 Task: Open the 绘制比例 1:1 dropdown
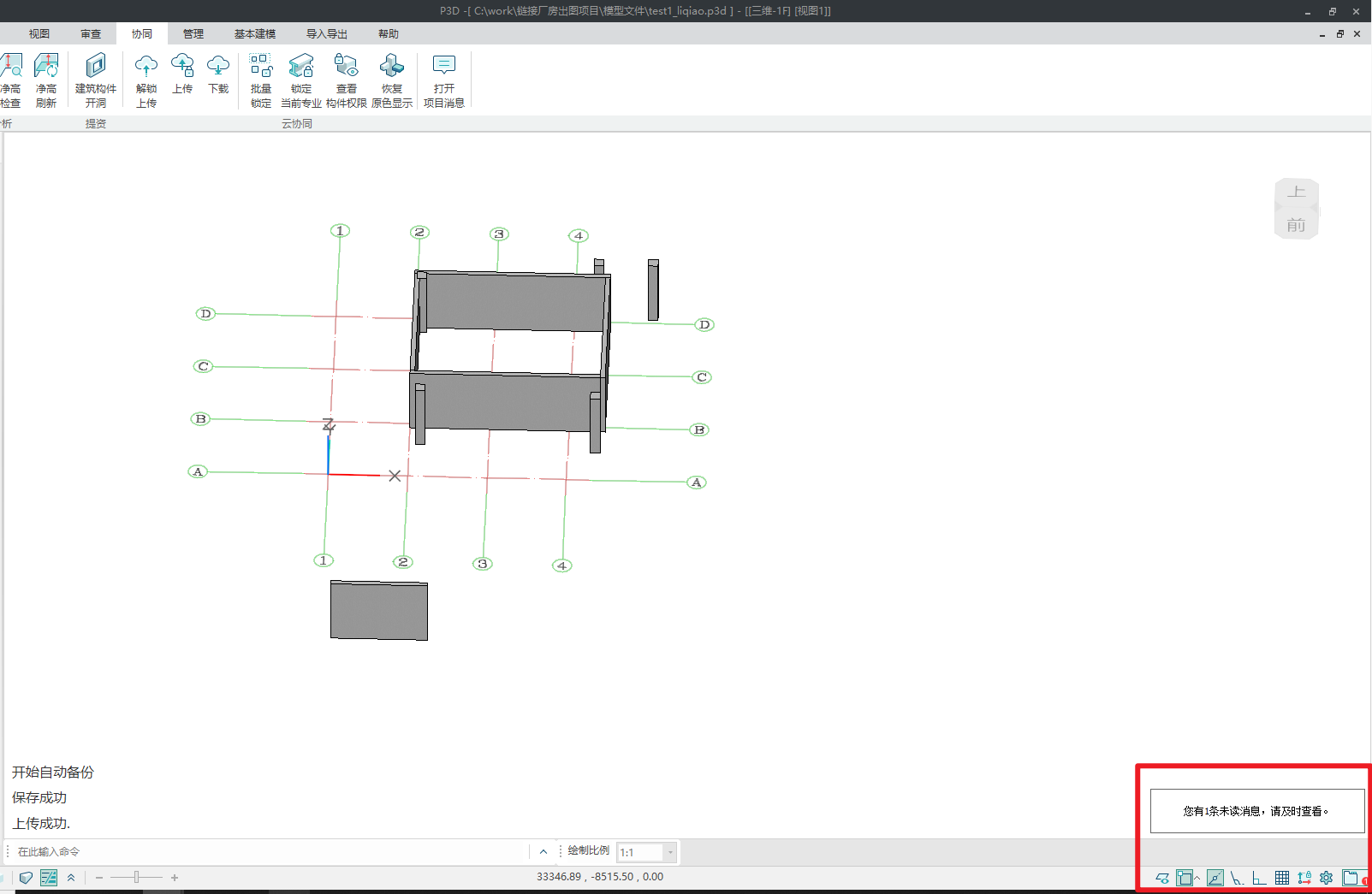[x=670, y=852]
